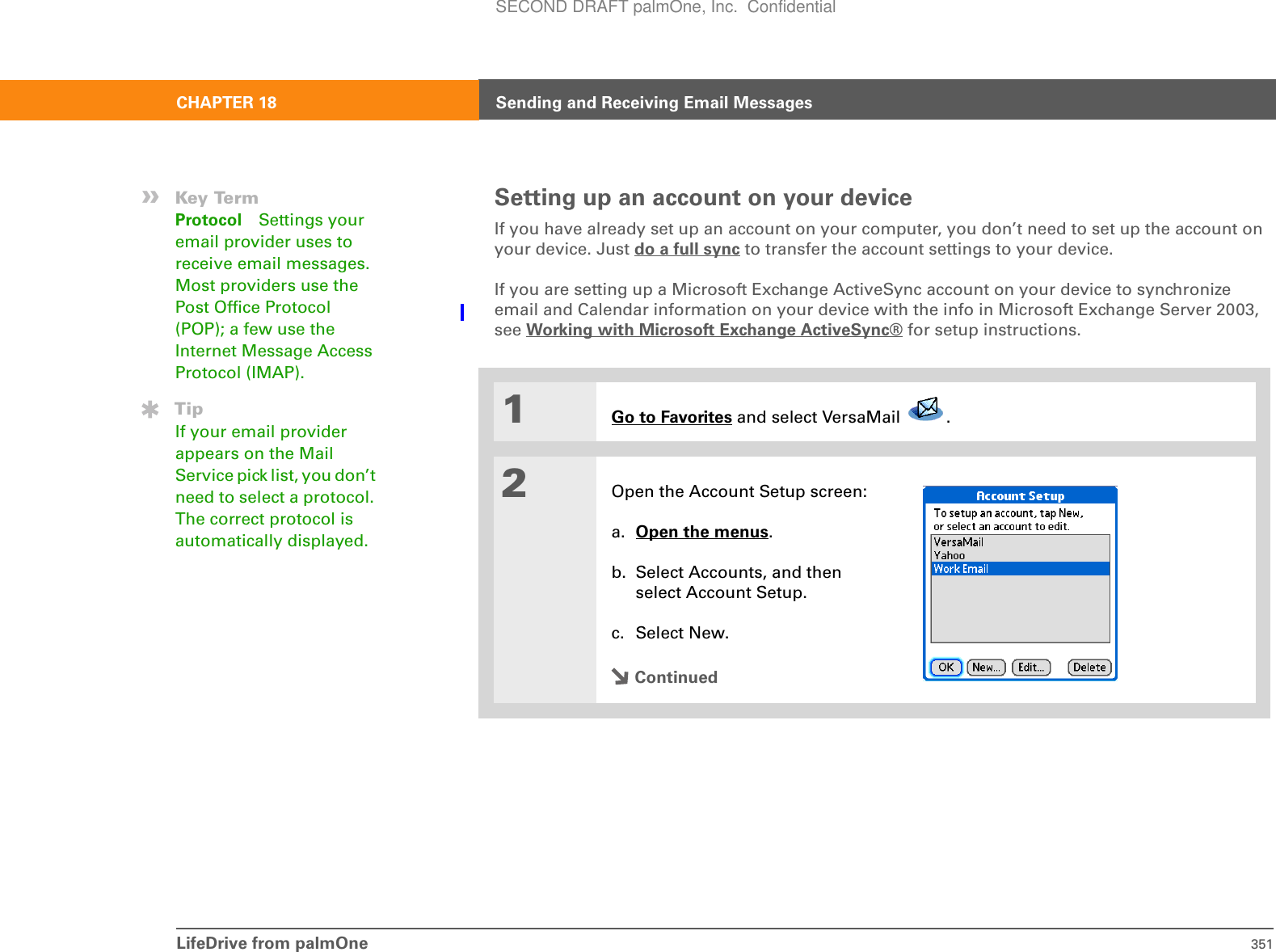The height and width of the screenshot is (952, 1276).
Task: Click the green 'Protocol' key term
Action: pos(208,220)
